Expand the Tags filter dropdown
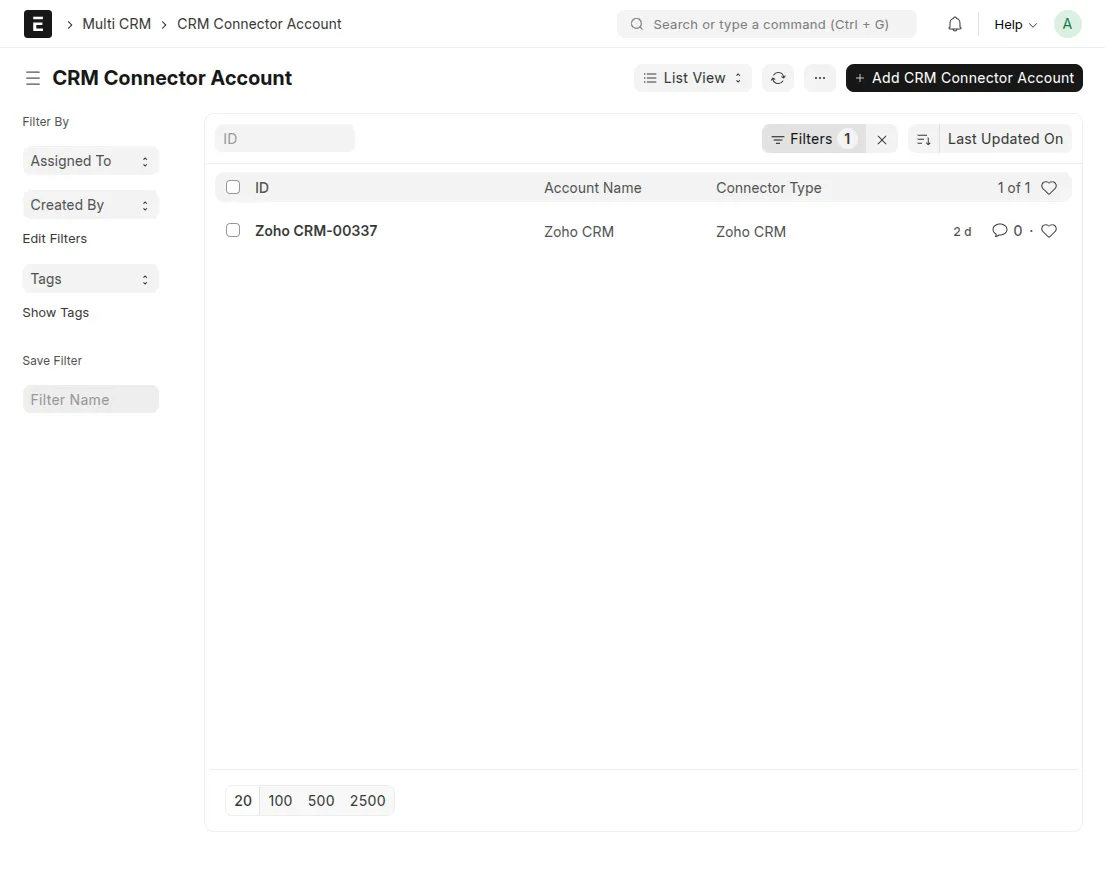Screen dimensions: 1120x880 90,278
